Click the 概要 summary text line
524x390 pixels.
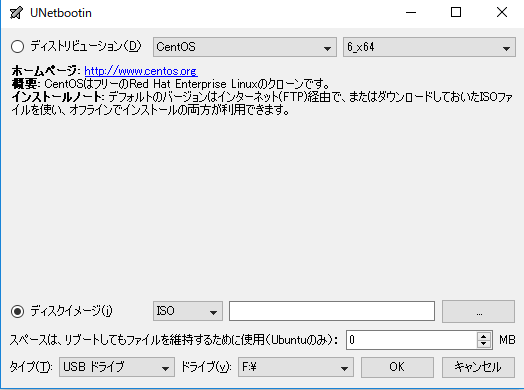pos(171,84)
